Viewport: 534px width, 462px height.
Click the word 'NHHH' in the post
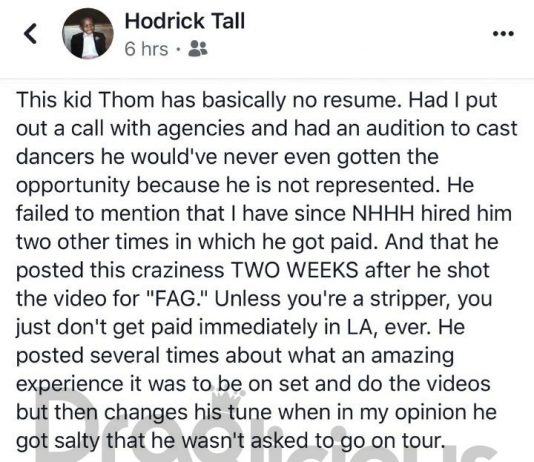[x=383, y=213]
